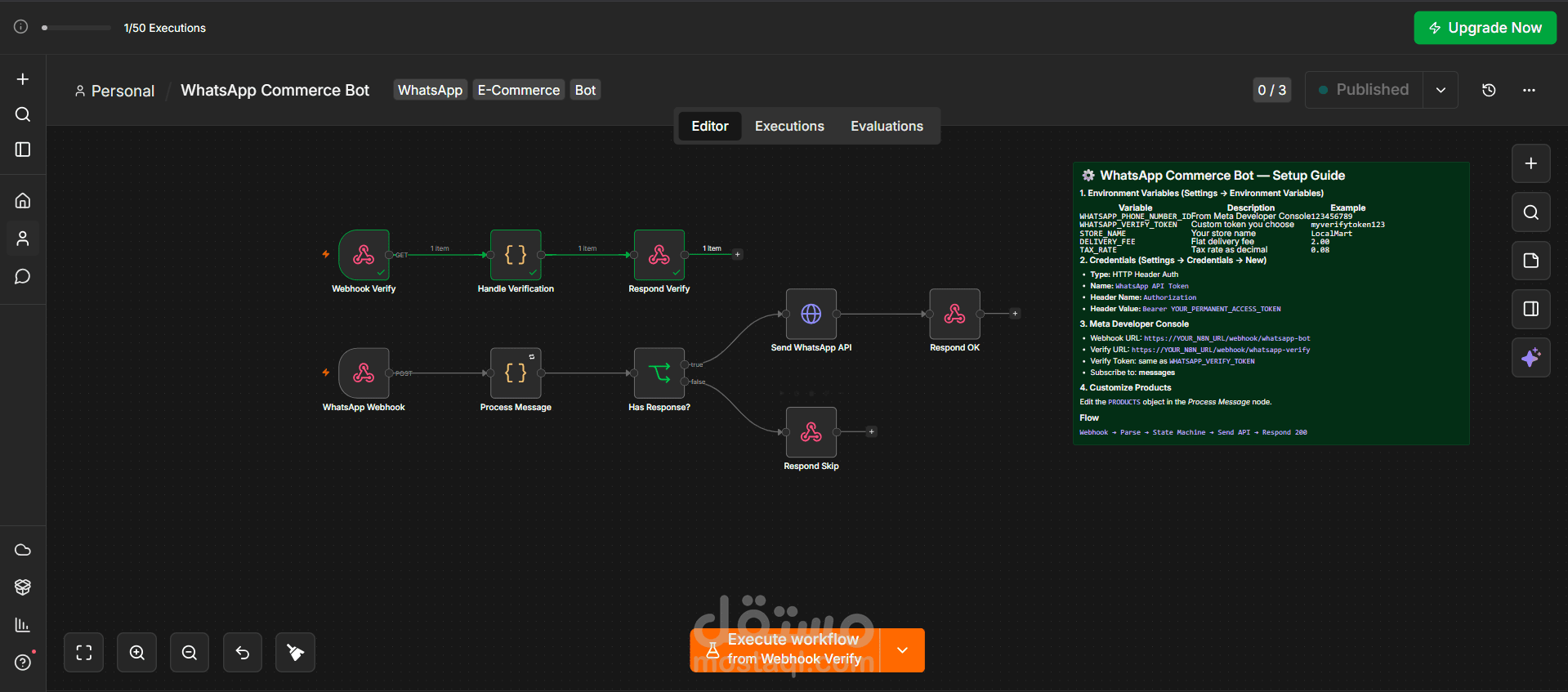Expand the Published status dropdown arrow
1568x692 pixels.
pyautogui.click(x=1441, y=90)
